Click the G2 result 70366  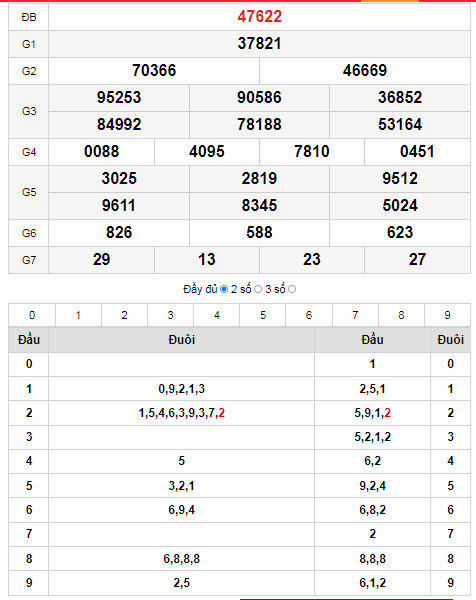tap(154, 70)
